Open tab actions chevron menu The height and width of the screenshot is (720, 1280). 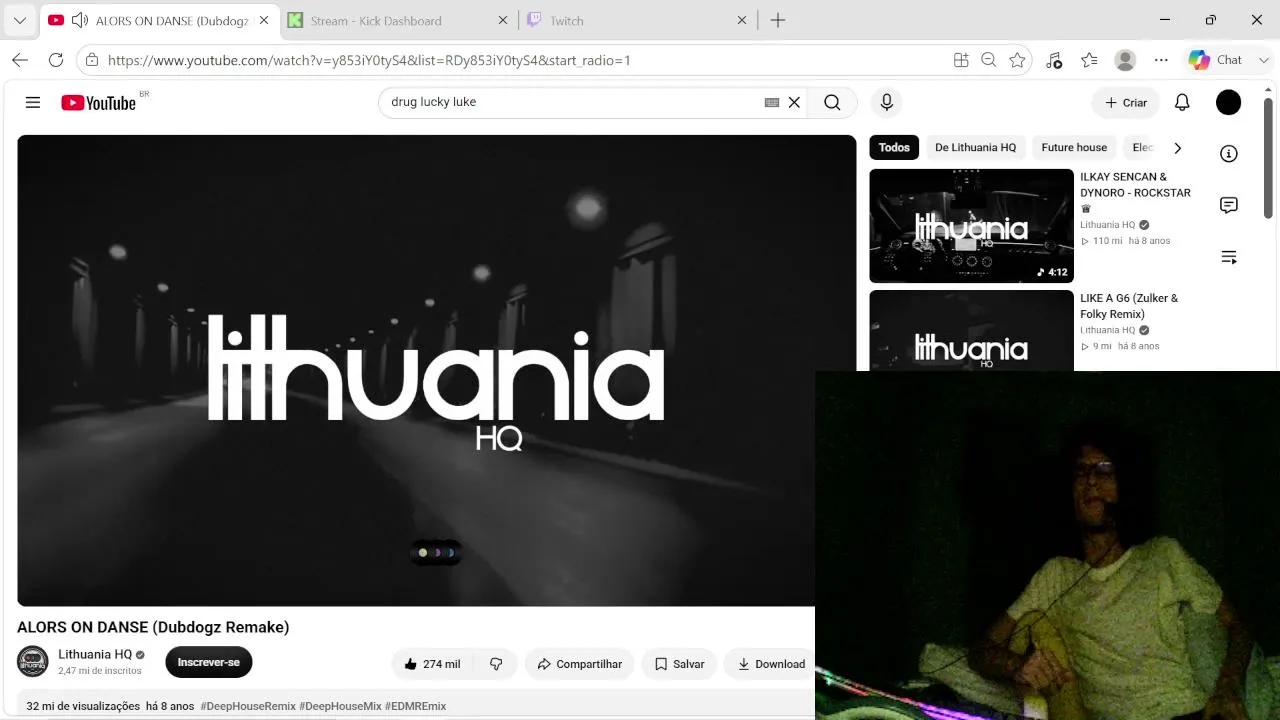tap(20, 20)
